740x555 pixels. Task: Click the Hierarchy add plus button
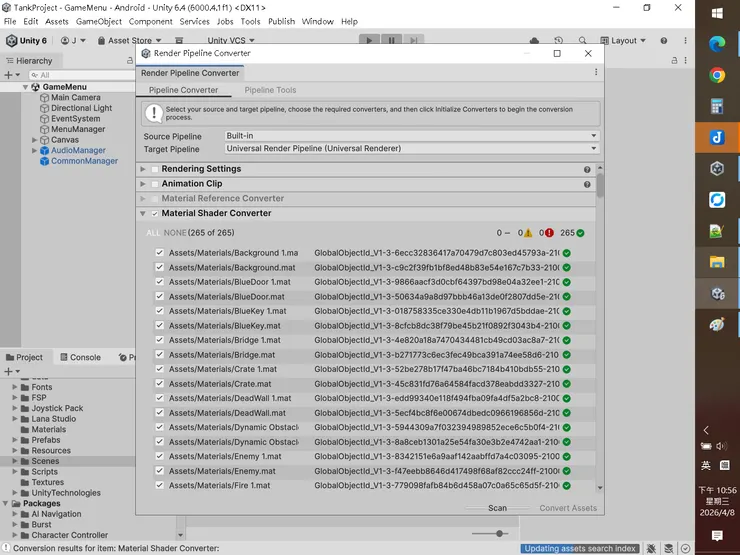click(x=8, y=75)
